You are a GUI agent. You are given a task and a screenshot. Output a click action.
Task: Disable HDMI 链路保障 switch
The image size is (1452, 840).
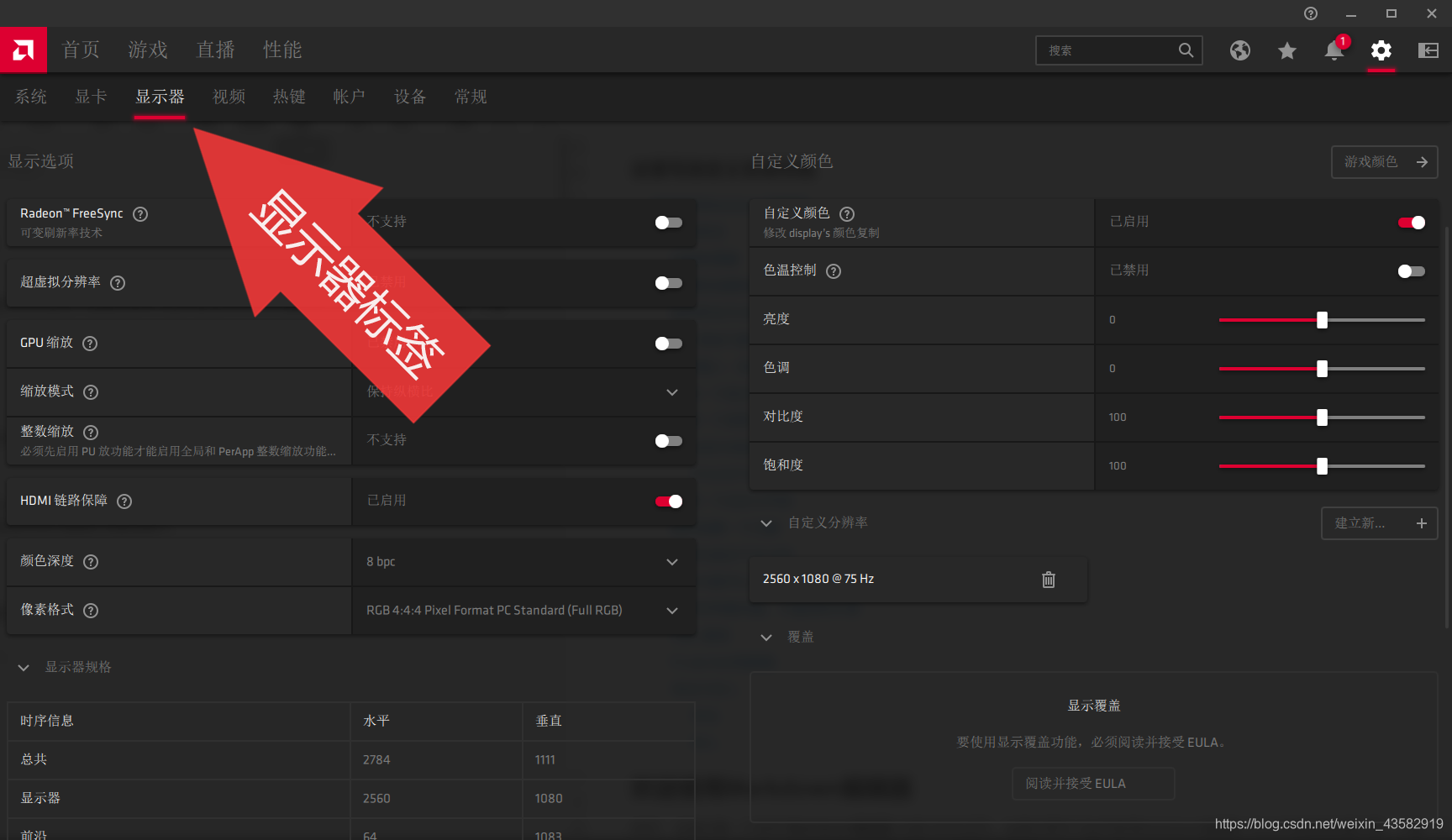(x=669, y=501)
